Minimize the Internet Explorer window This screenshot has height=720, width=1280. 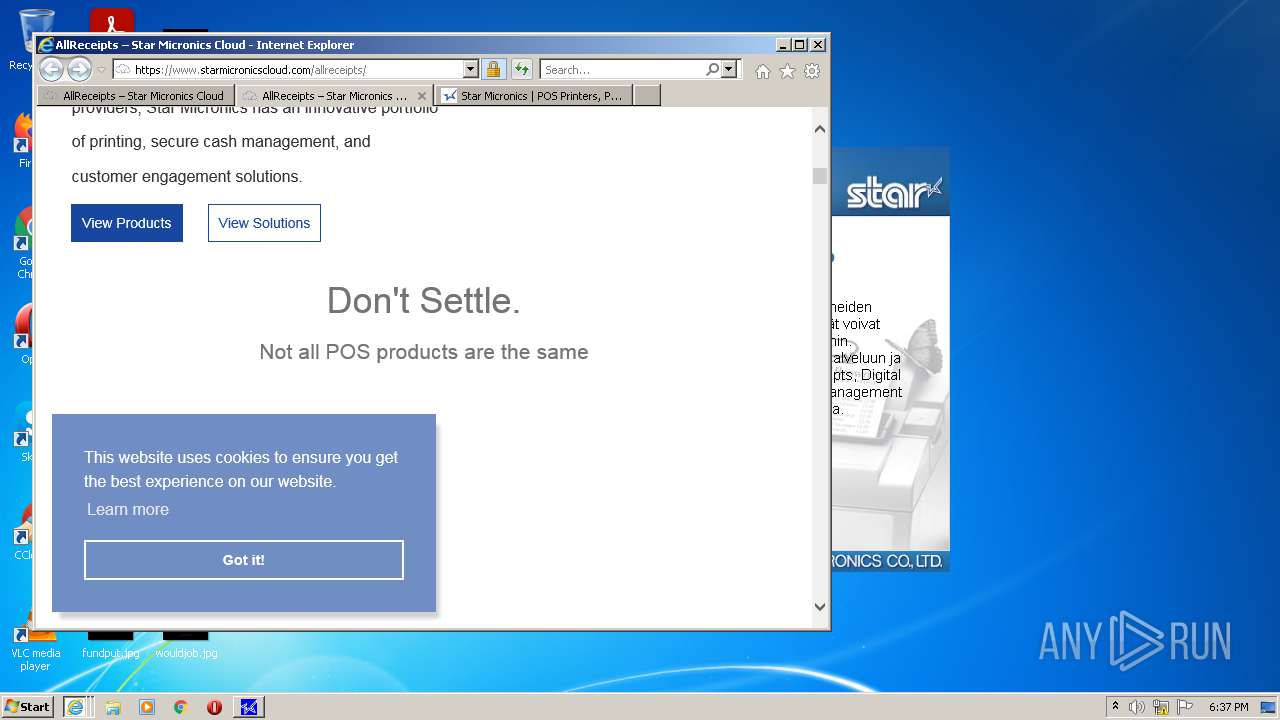click(782, 45)
